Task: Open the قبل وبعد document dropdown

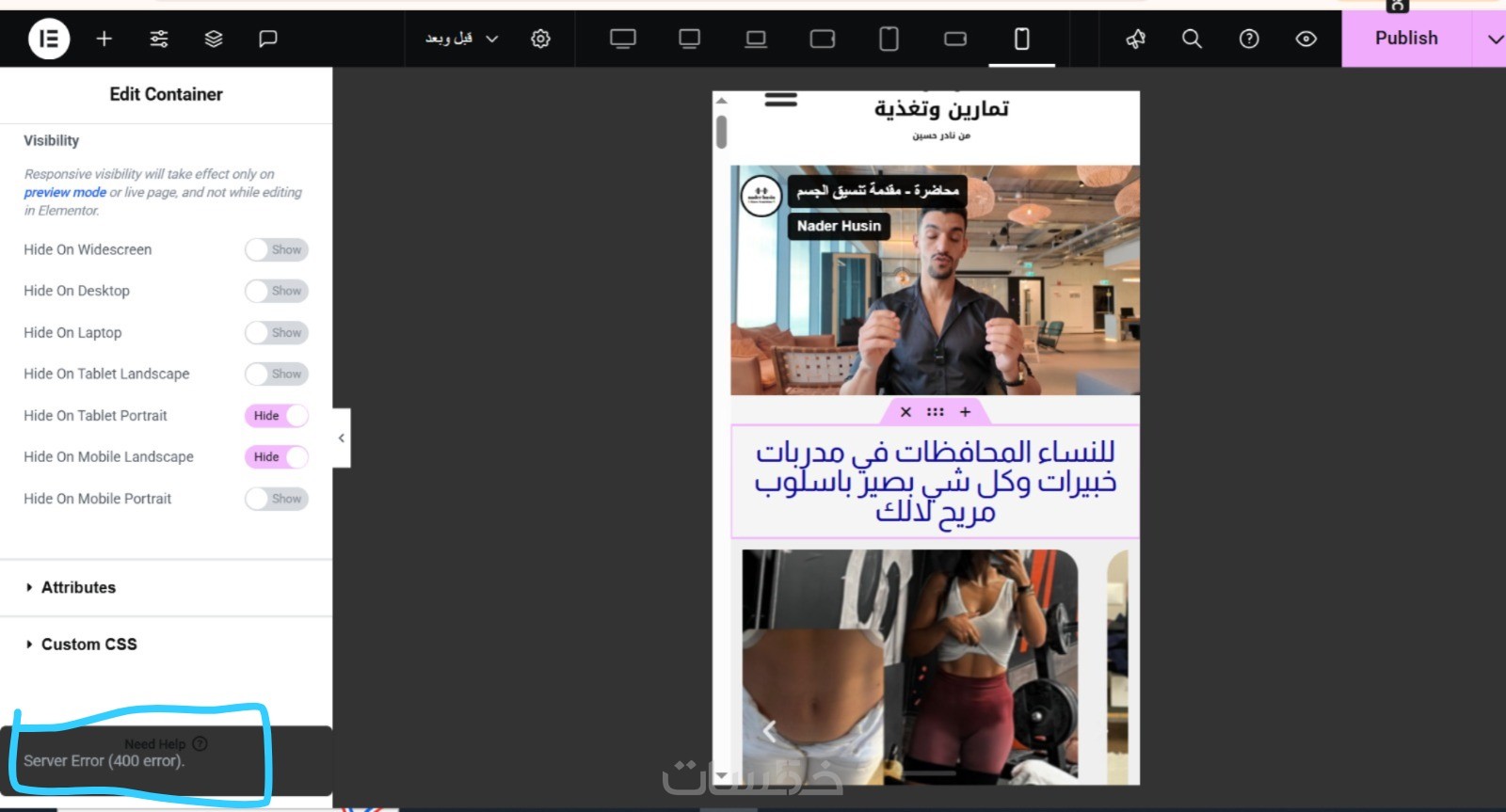Action: click(461, 39)
